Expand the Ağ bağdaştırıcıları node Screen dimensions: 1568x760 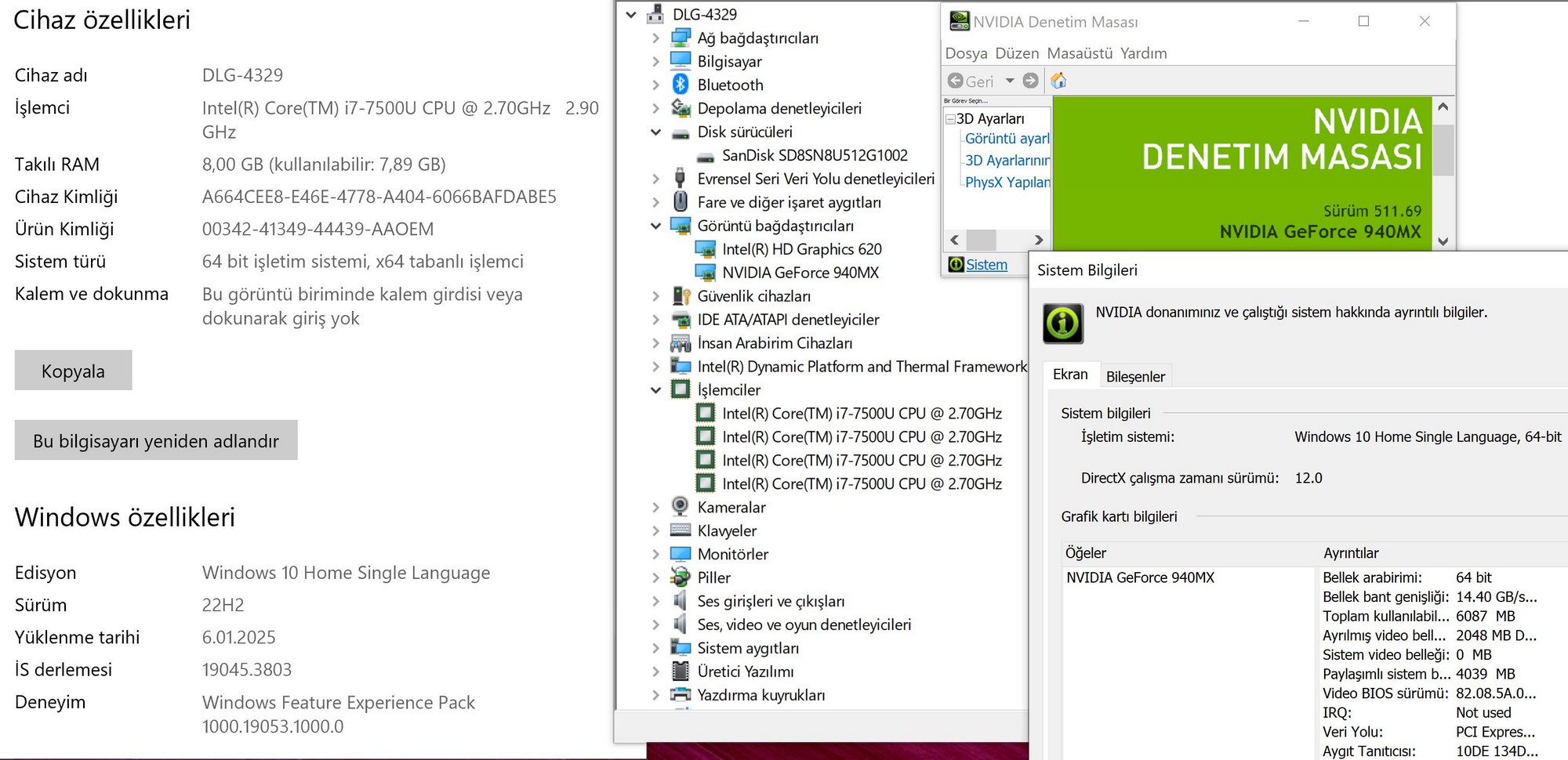[656, 38]
